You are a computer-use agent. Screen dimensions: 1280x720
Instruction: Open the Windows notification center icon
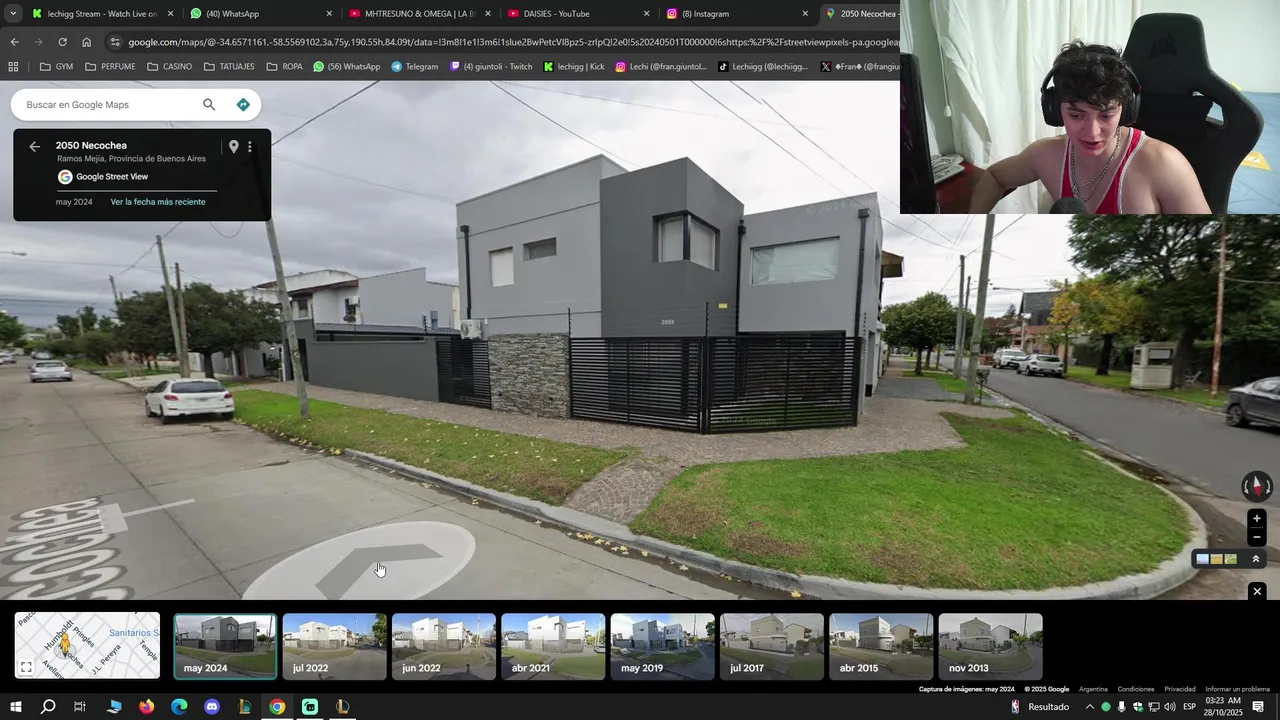point(1259,707)
